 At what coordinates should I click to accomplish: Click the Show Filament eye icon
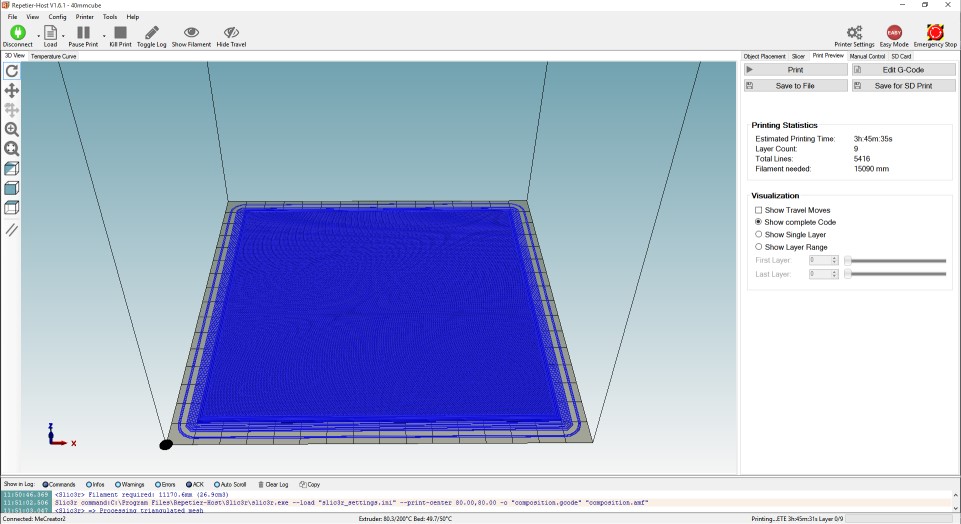[191, 33]
